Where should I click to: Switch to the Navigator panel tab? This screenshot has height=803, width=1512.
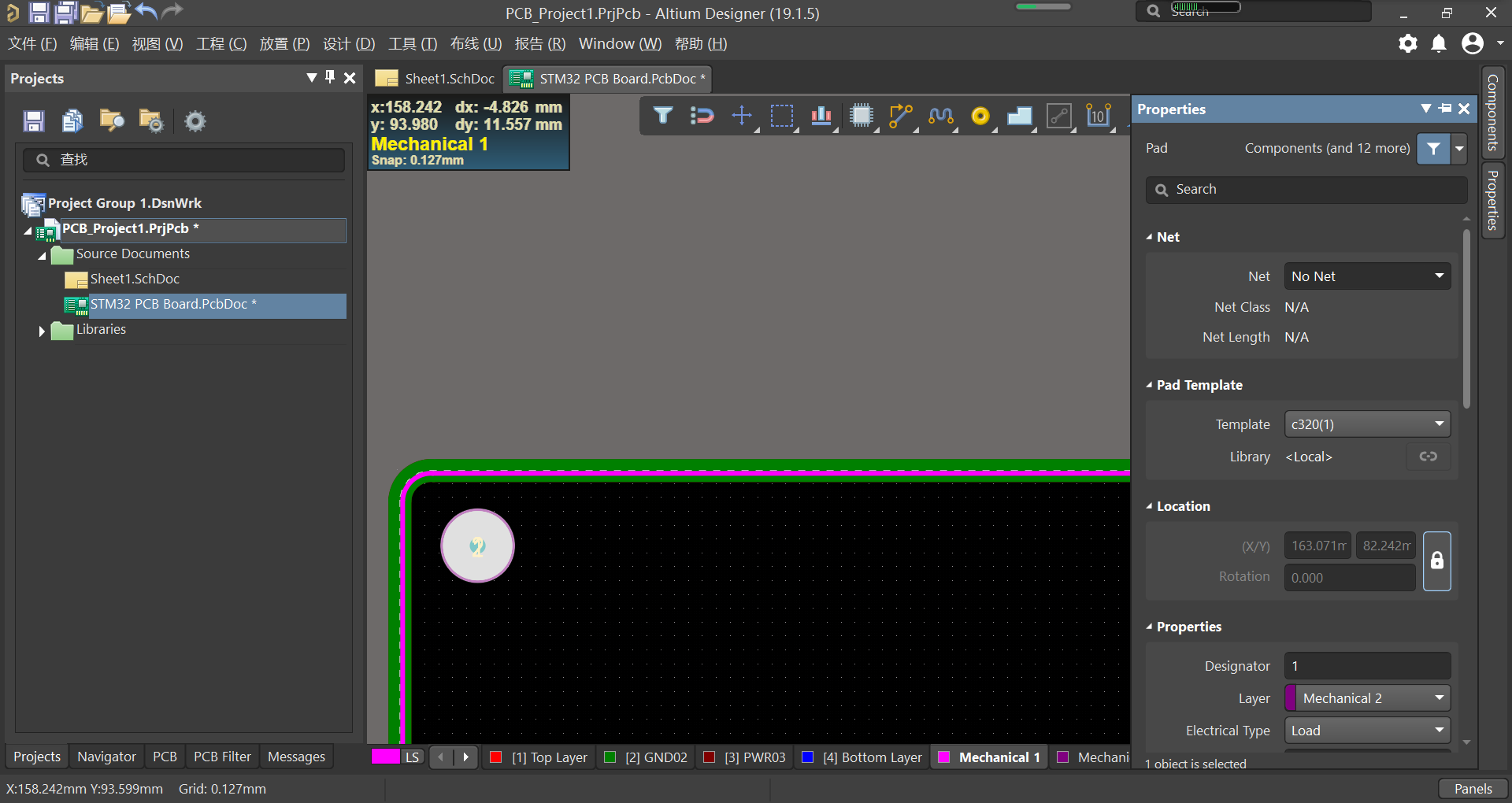(x=106, y=757)
